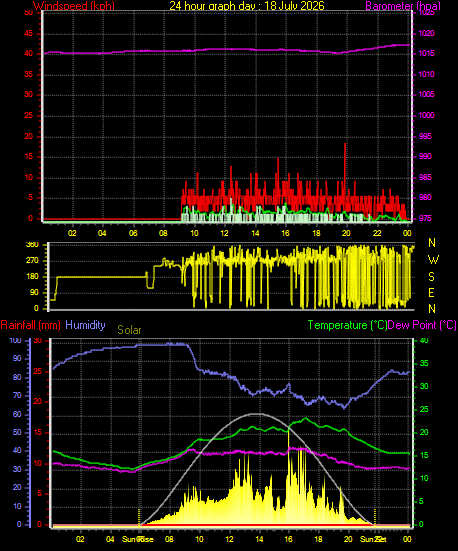The width and height of the screenshot is (458, 551).
Task: Click the "Solar" legend label
Action: [x=129, y=330]
